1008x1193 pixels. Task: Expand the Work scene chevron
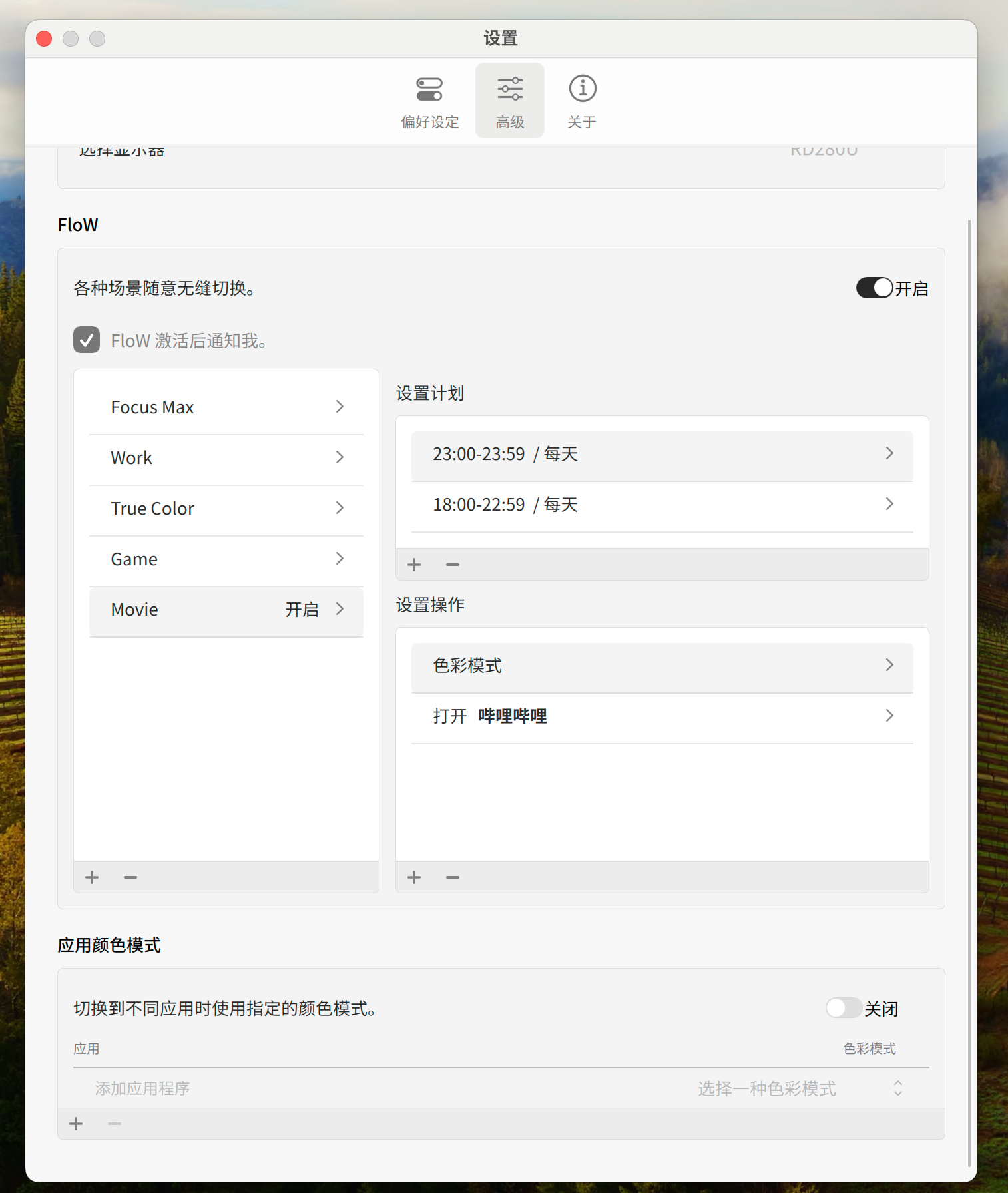pyautogui.click(x=340, y=457)
